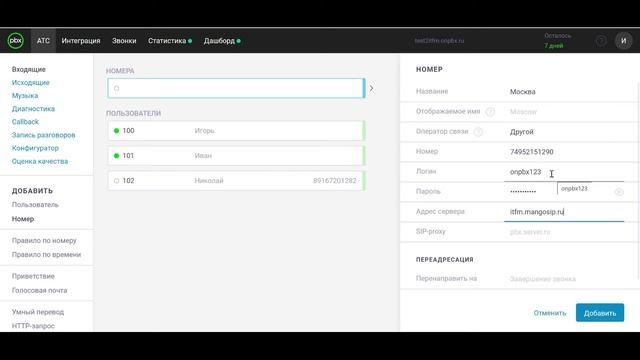Add HTTP-запрос
Viewport: 640px width, 360px height.
tap(33, 326)
